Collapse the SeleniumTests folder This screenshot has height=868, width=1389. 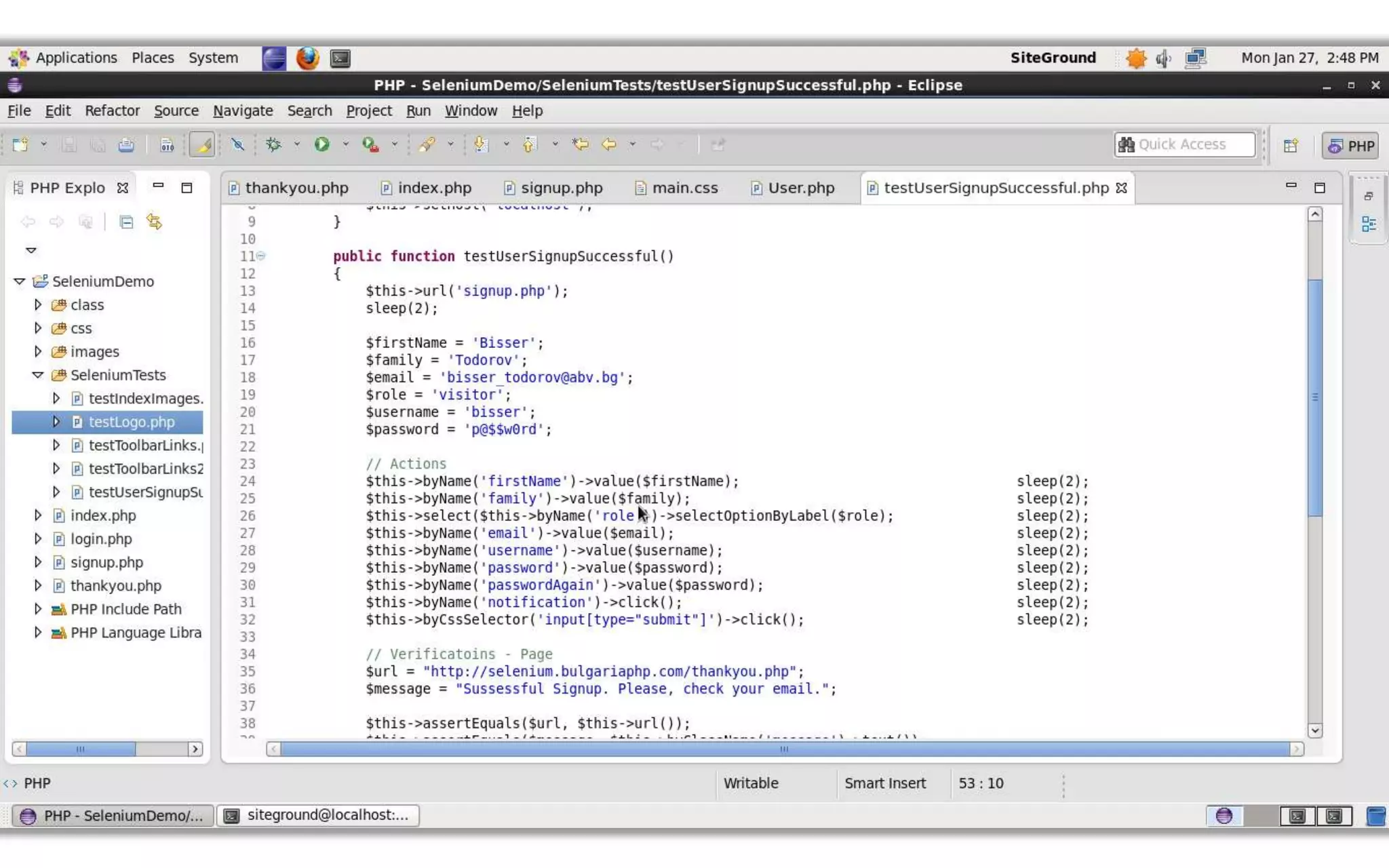(38, 375)
